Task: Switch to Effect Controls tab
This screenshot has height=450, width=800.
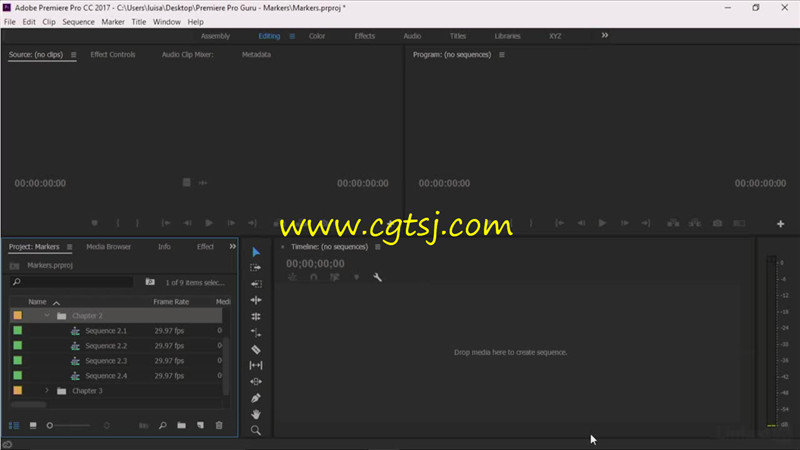Action: tap(113, 55)
